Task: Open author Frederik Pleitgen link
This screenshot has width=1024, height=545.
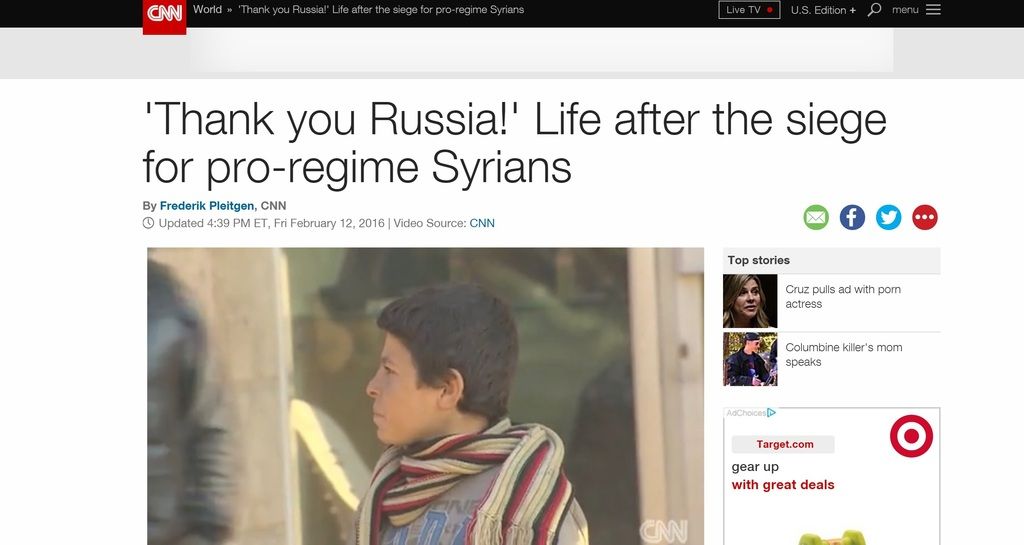Action: 207,206
